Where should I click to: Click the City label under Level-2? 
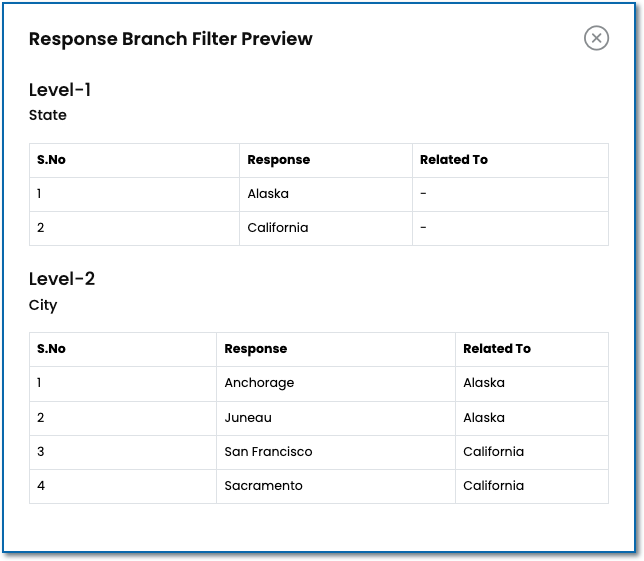pyautogui.click(x=43, y=305)
